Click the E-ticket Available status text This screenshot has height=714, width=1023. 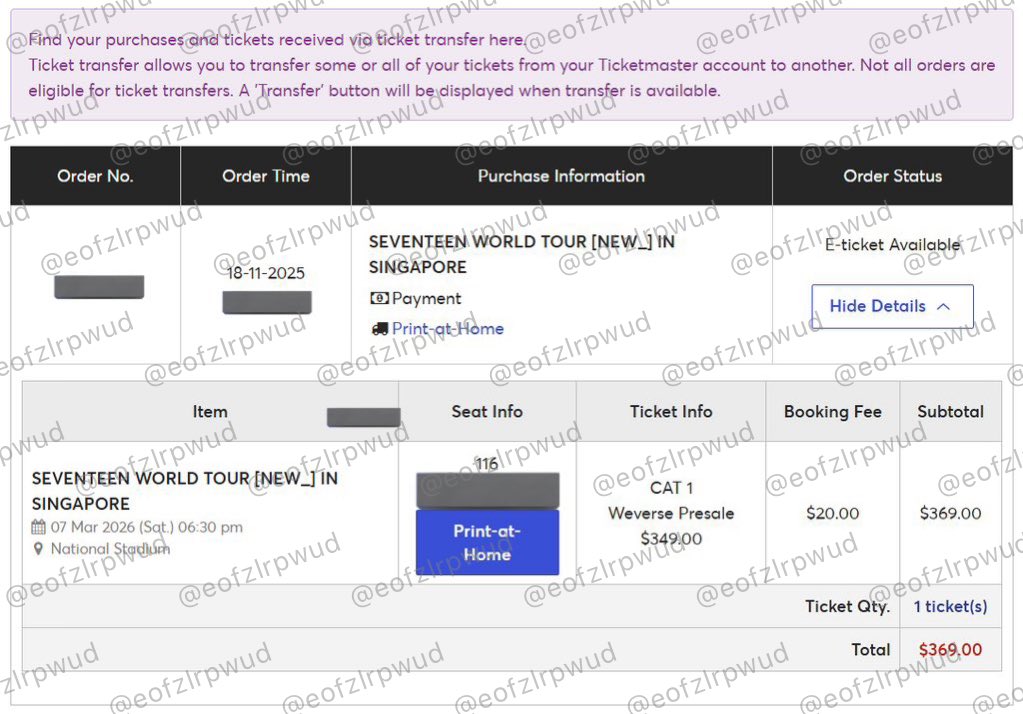pyautogui.click(x=893, y=245)
